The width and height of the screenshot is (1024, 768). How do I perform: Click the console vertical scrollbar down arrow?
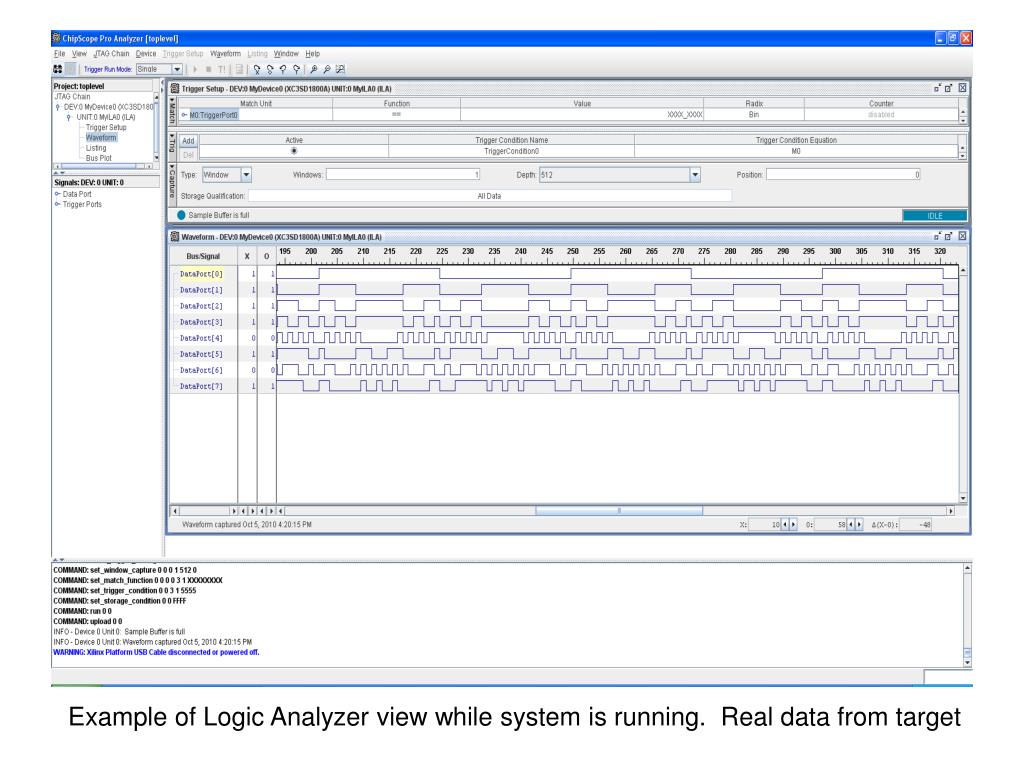[968, 663]
